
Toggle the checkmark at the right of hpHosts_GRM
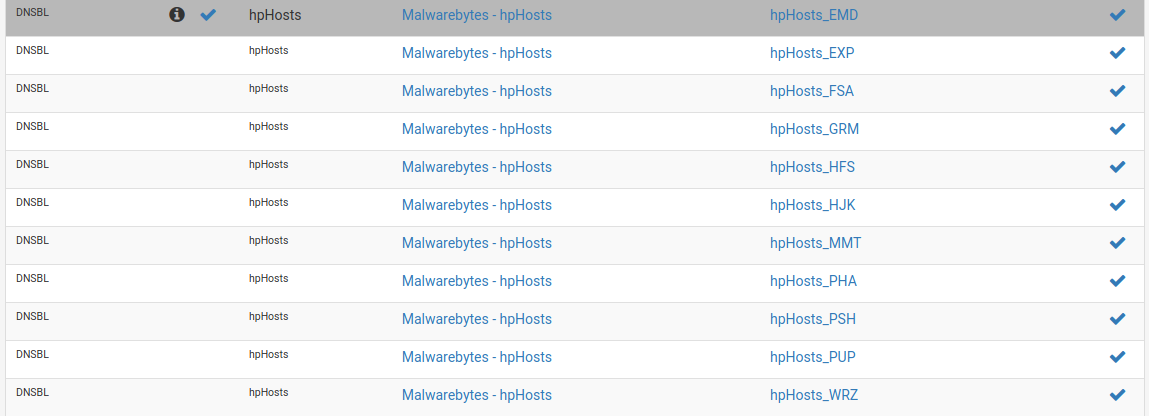(x=1117, y=129)
